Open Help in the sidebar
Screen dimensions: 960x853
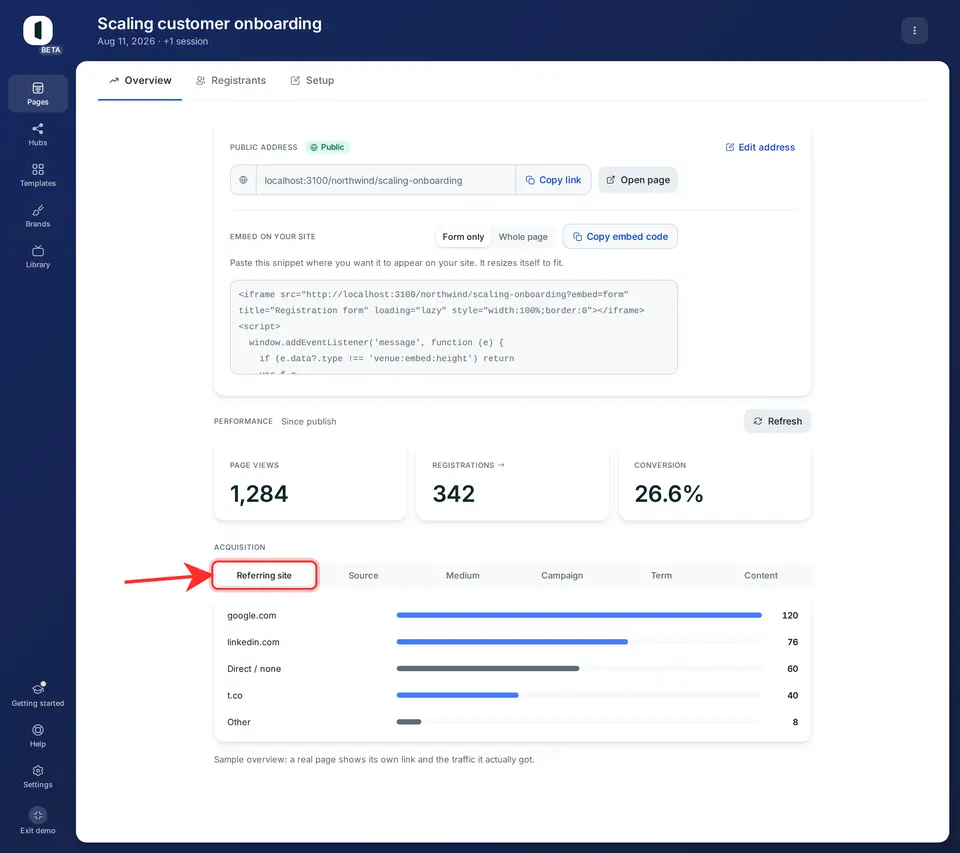38,735
